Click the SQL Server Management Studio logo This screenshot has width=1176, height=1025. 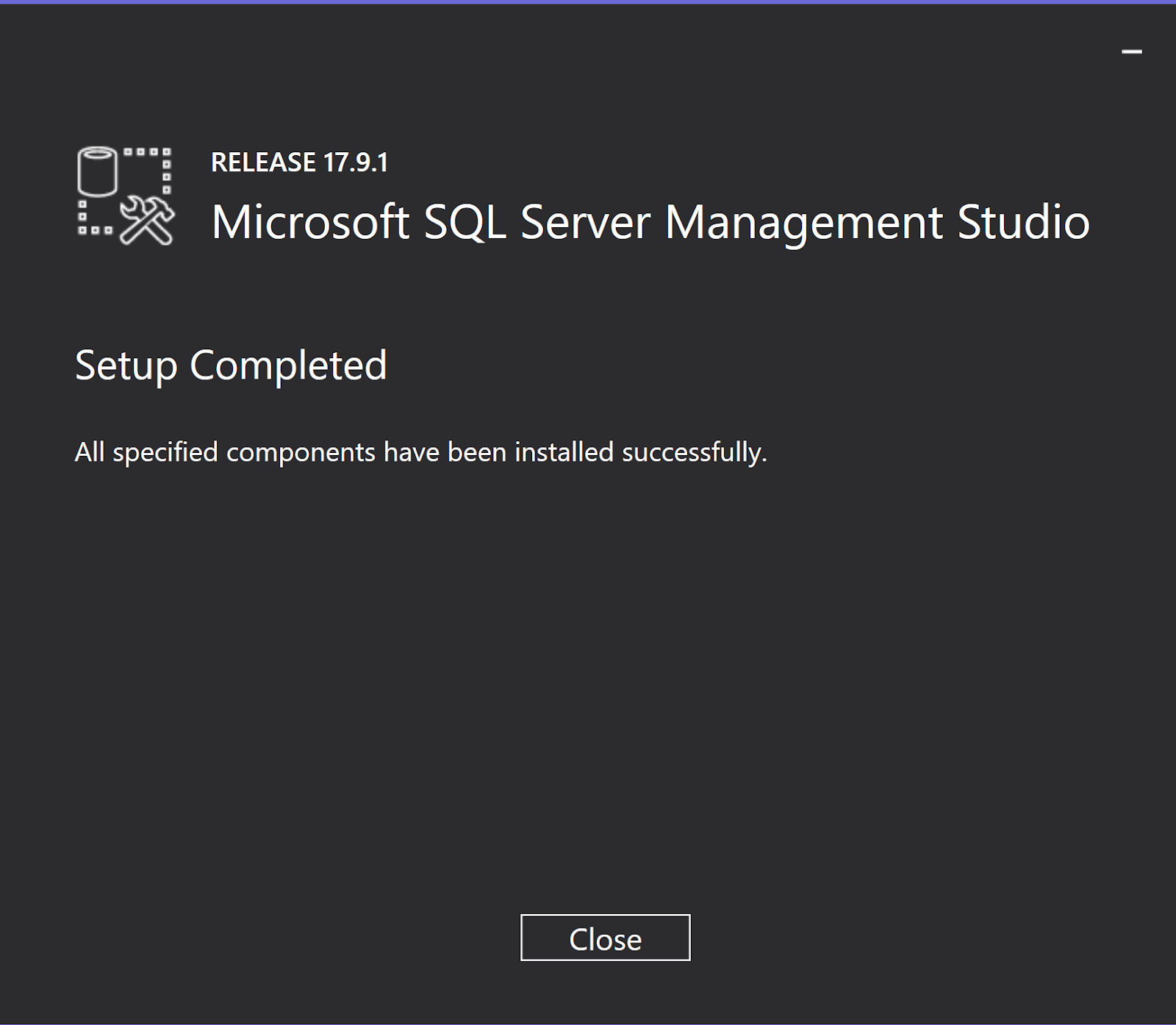coord(126,196)
